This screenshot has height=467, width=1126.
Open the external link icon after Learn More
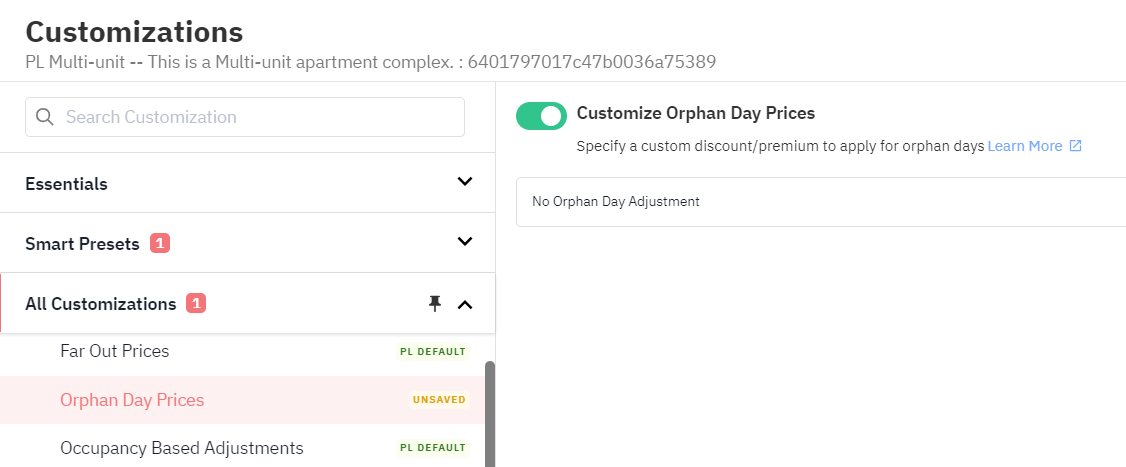coord(1075,146)
